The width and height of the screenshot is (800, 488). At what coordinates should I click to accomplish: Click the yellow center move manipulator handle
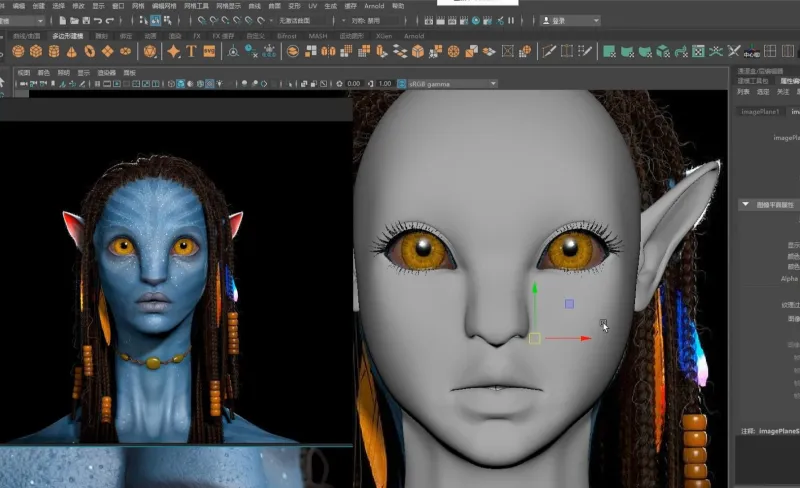[x=535, y=338]
